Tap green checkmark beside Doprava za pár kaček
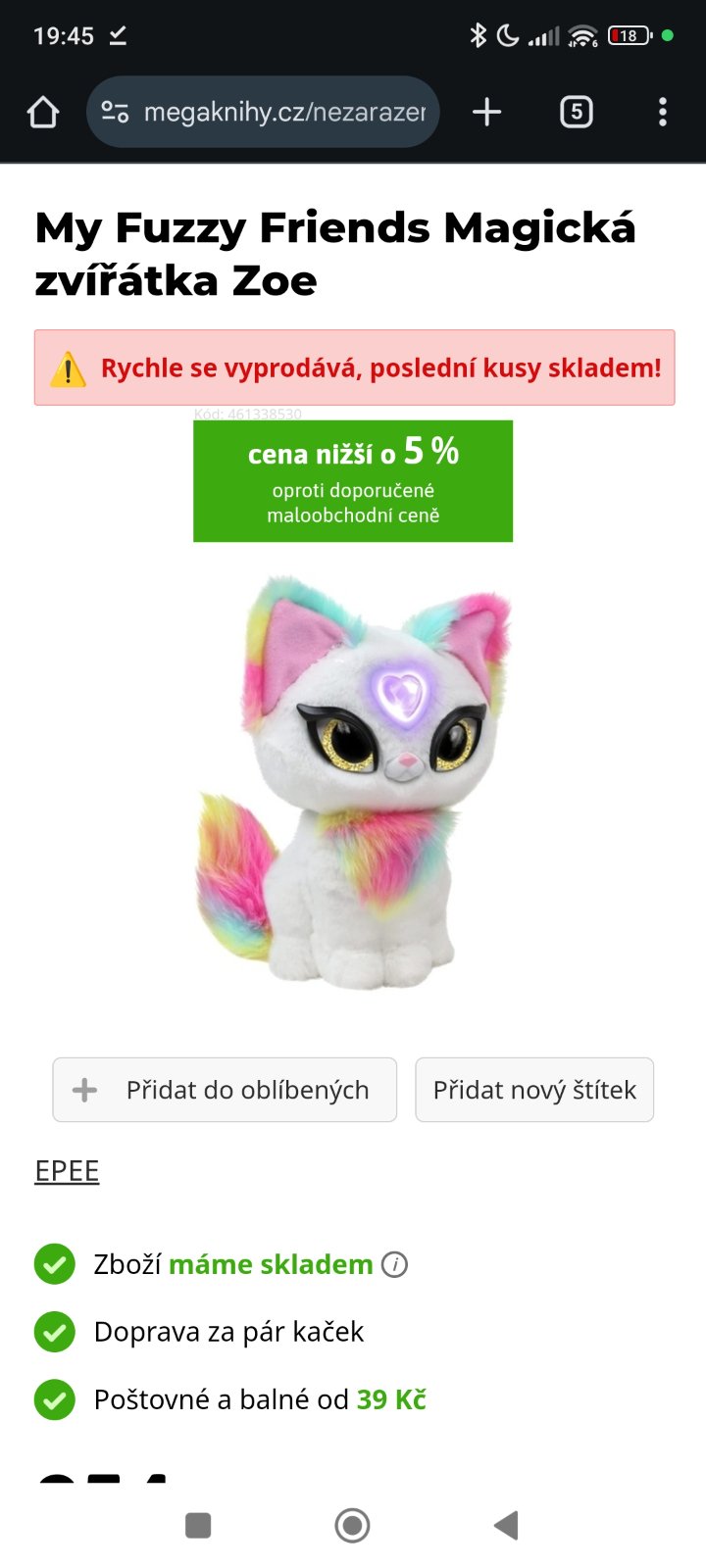 (55, 1332)
